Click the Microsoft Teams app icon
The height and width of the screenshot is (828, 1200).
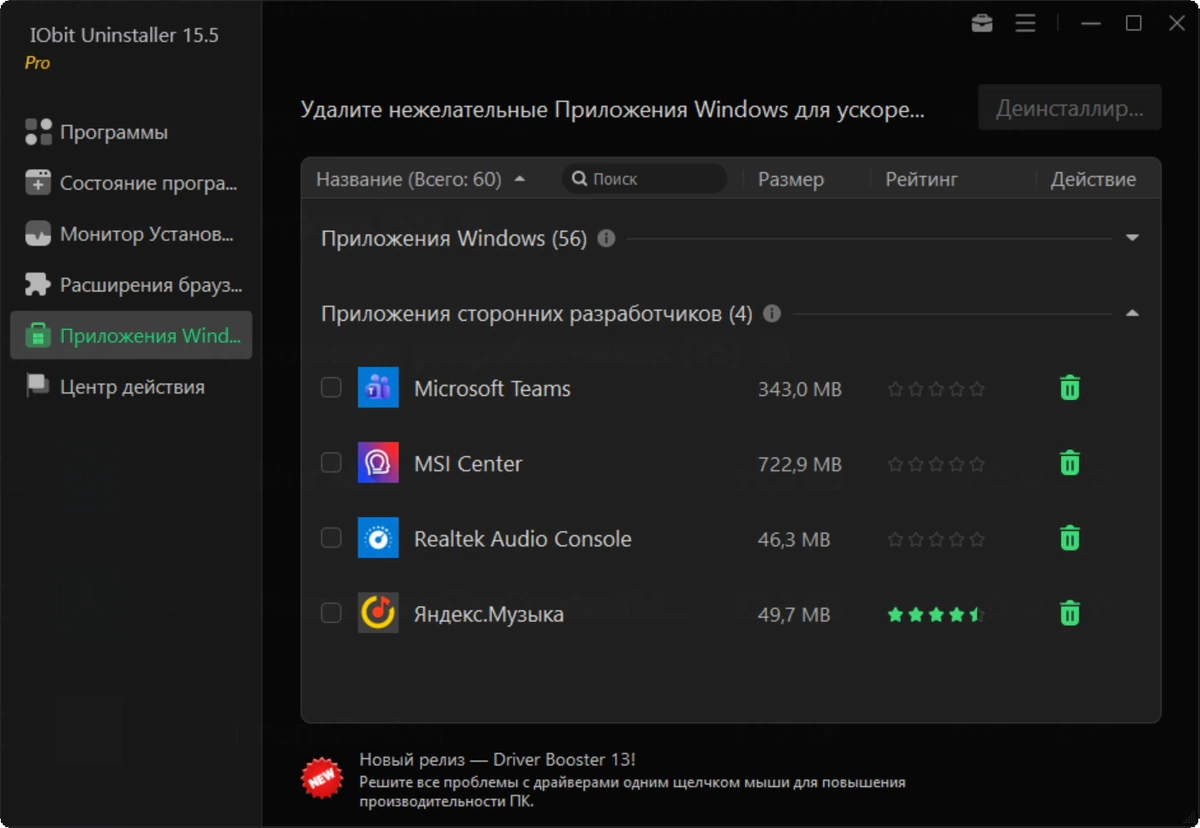pyautogui.click(x=378, y=388)
